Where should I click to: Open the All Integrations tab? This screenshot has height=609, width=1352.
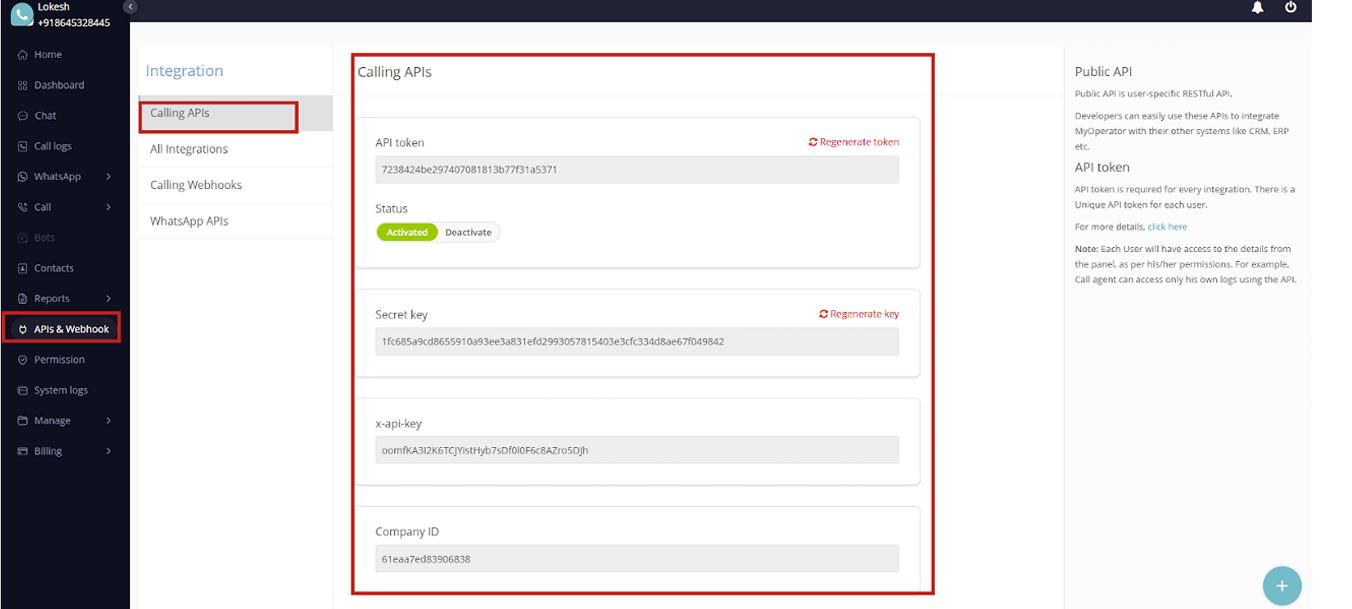click(x=189, y=149)
